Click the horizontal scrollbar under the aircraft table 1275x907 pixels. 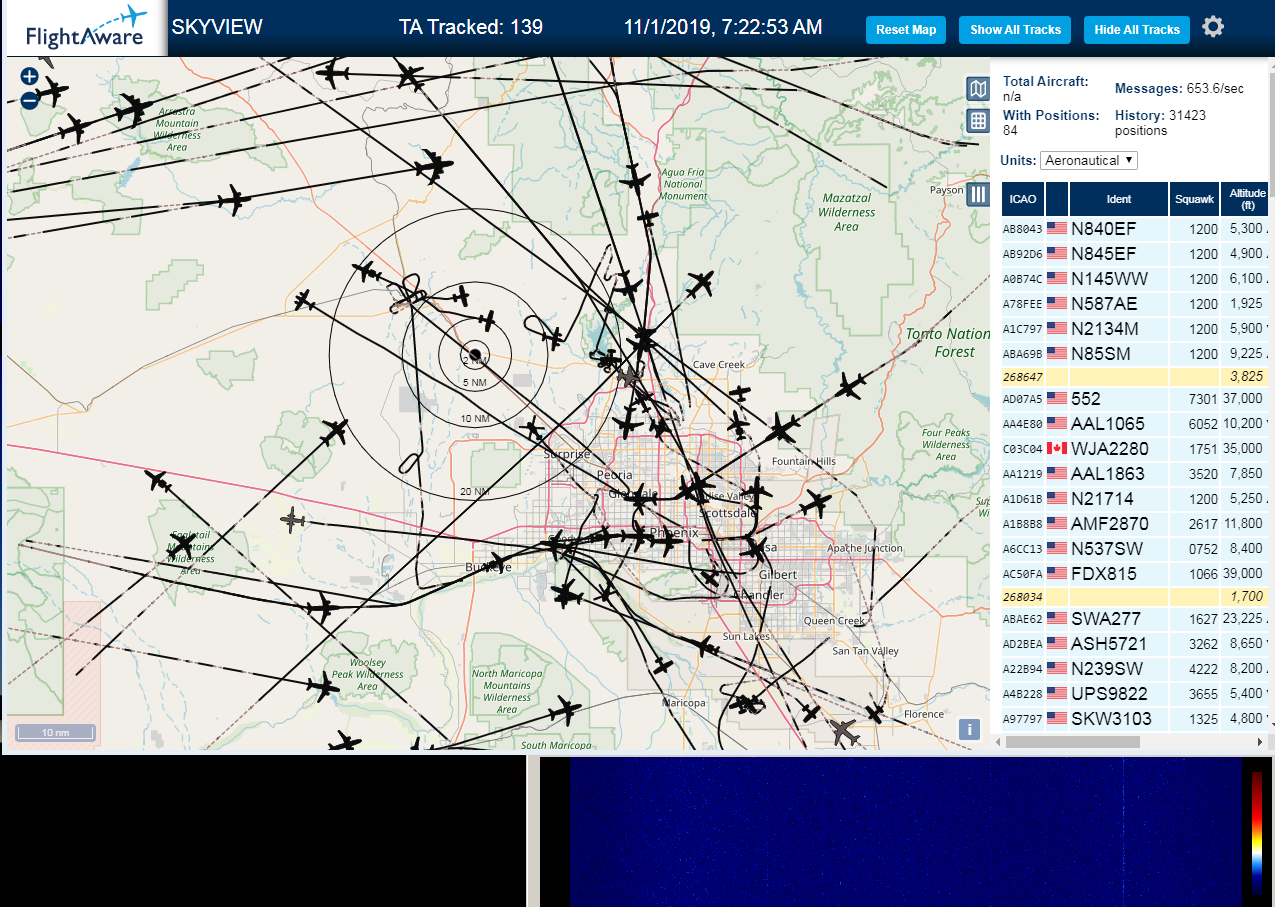(1073, 742)
